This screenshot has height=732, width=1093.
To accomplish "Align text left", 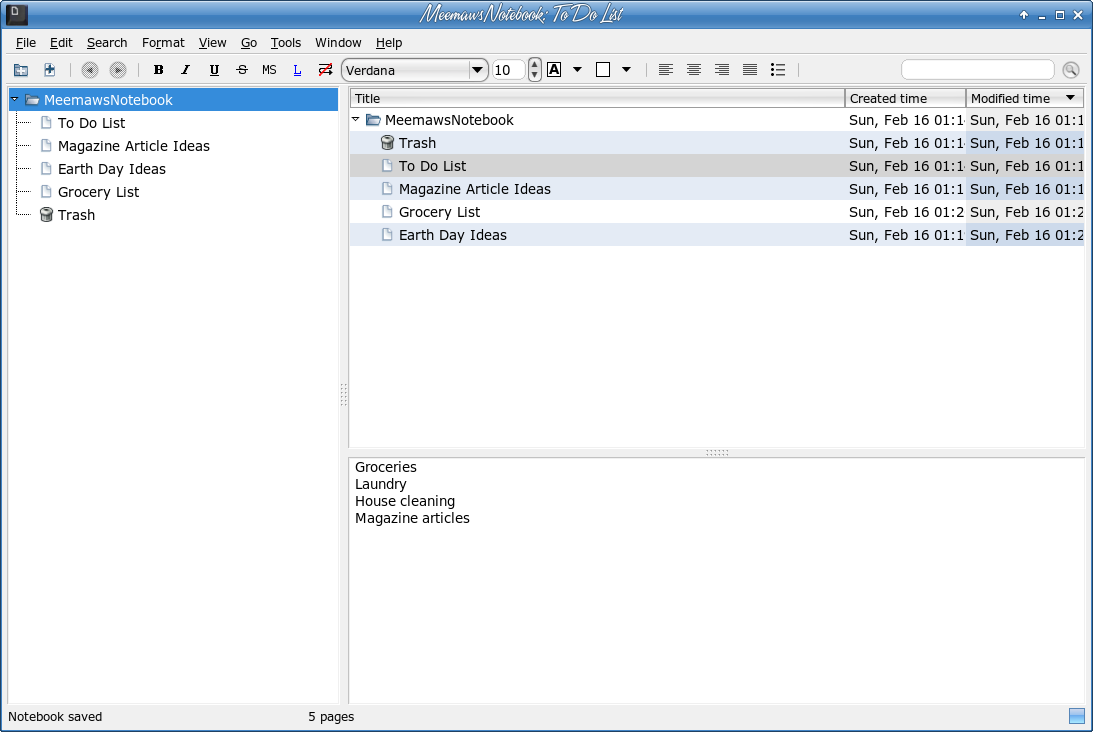I will pos(666,70).
